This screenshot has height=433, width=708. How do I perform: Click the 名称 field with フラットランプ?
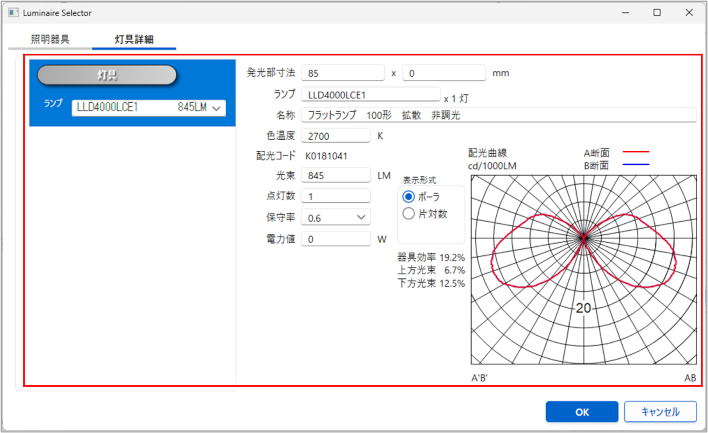(x=498, y=115)
